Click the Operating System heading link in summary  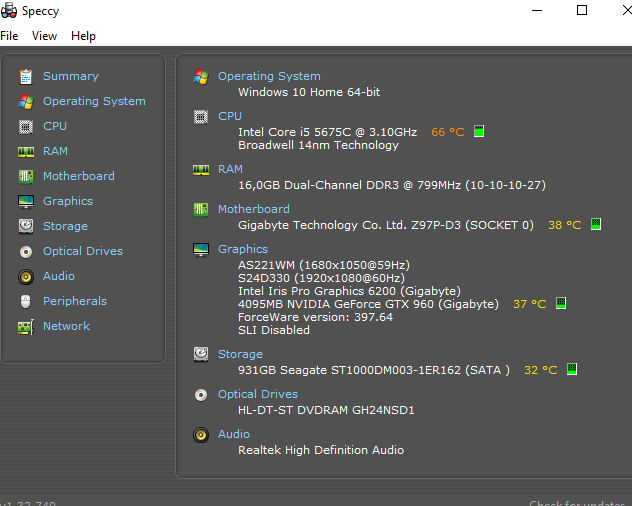tap(269, 76)
